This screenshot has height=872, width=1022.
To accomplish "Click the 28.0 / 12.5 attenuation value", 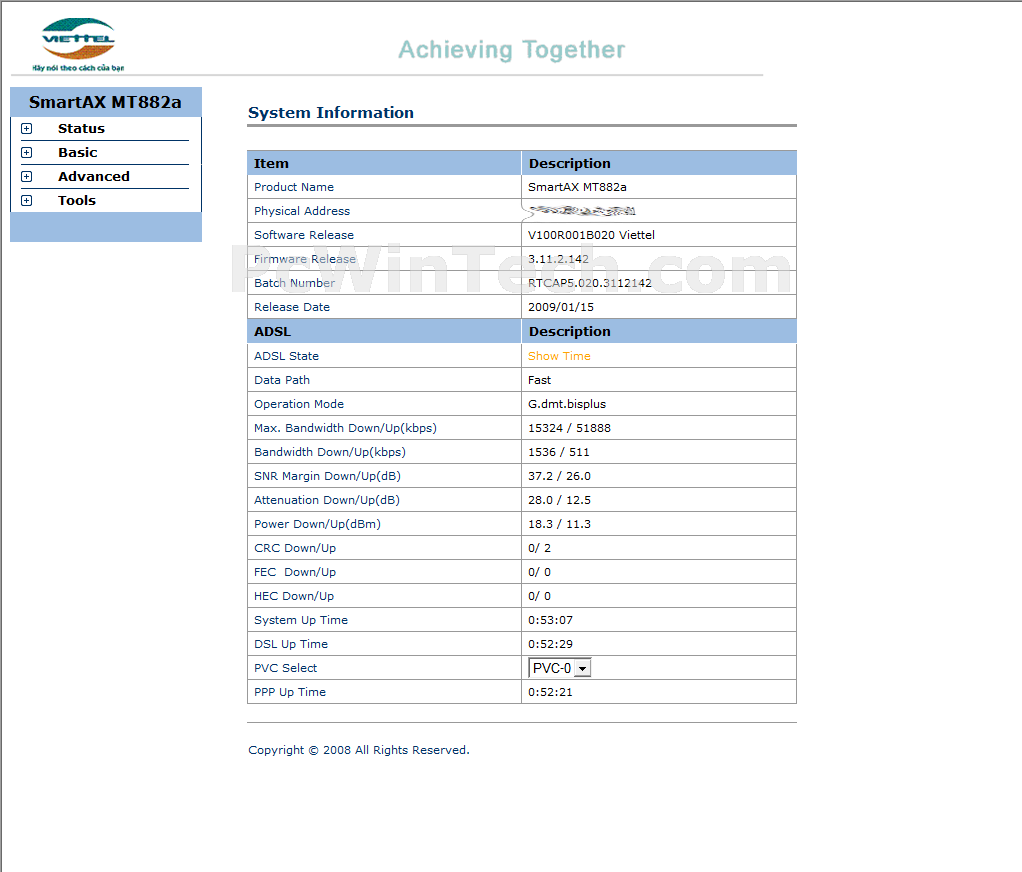I will [559, 501].
